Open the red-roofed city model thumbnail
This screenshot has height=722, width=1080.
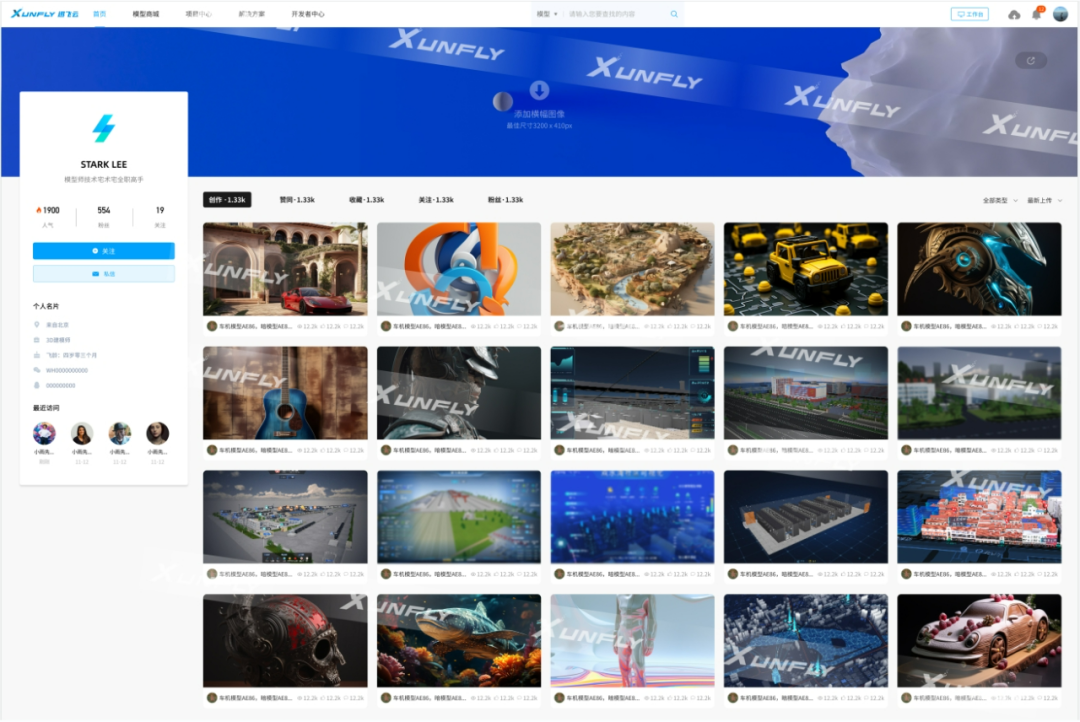pyautogui.click(x=979, y=517)
